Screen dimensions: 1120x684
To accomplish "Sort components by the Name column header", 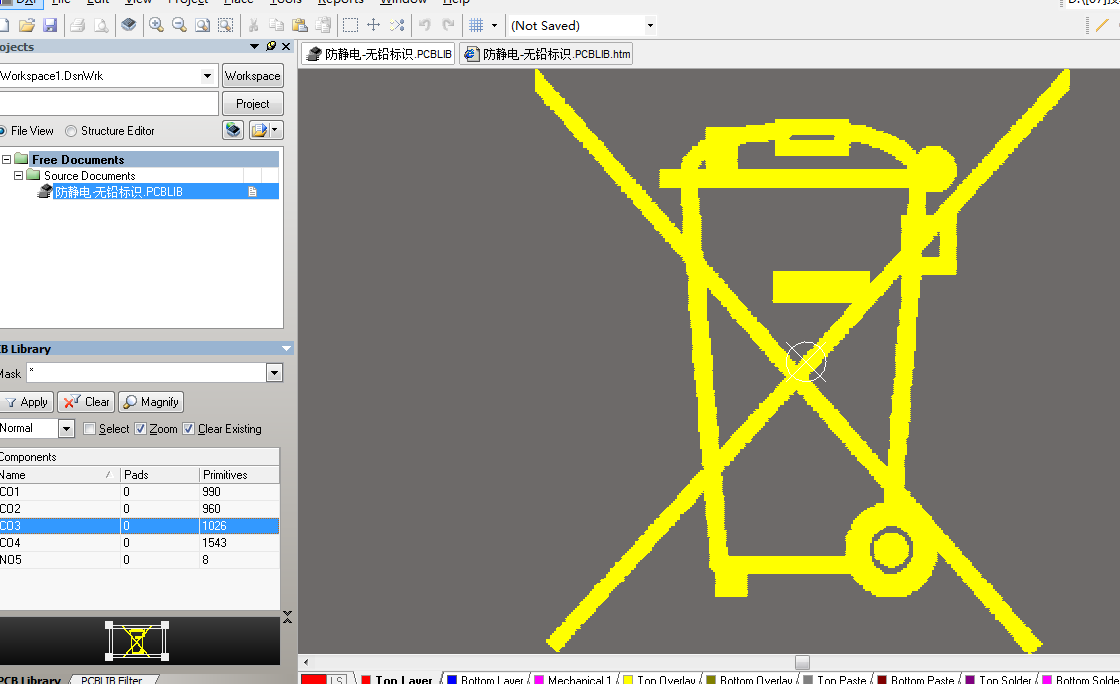I will click(x=59, y=475).
